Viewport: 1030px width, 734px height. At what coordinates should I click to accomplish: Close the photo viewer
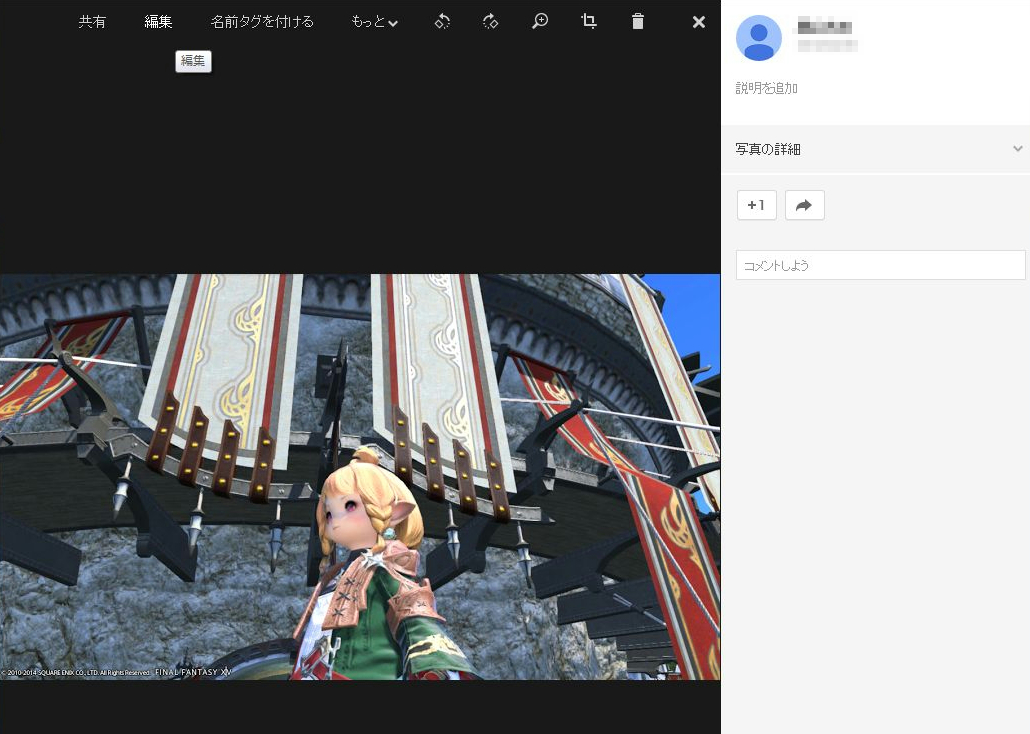click(699, 22)
